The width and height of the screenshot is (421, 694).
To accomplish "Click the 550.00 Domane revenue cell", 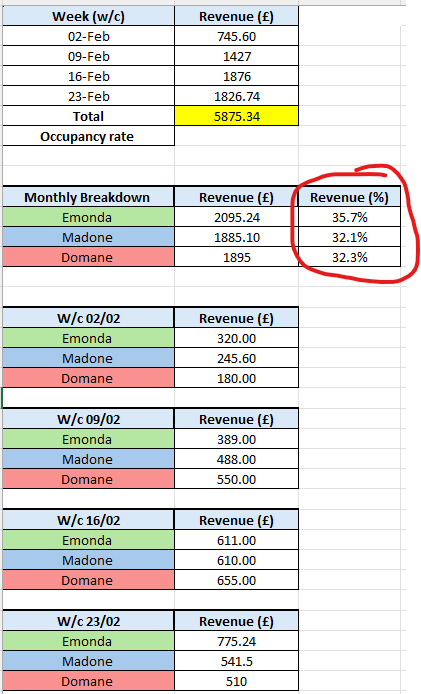I will click(x=236, y=479).
